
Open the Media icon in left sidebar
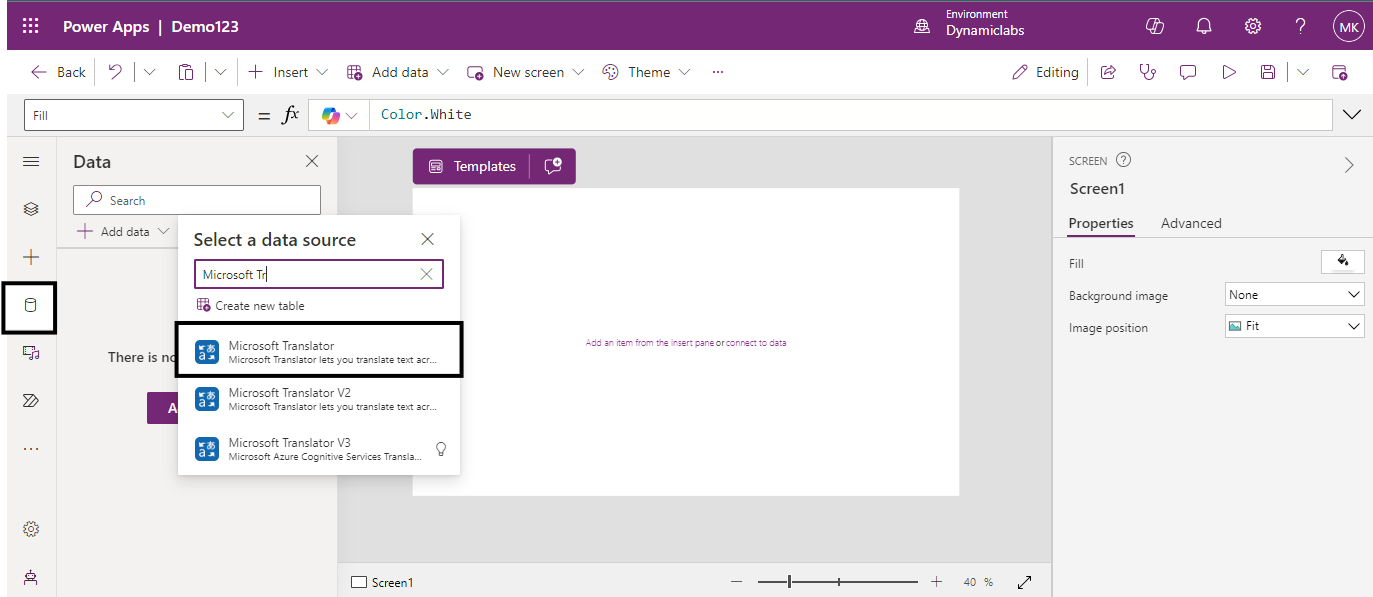[x=30, y=353]
